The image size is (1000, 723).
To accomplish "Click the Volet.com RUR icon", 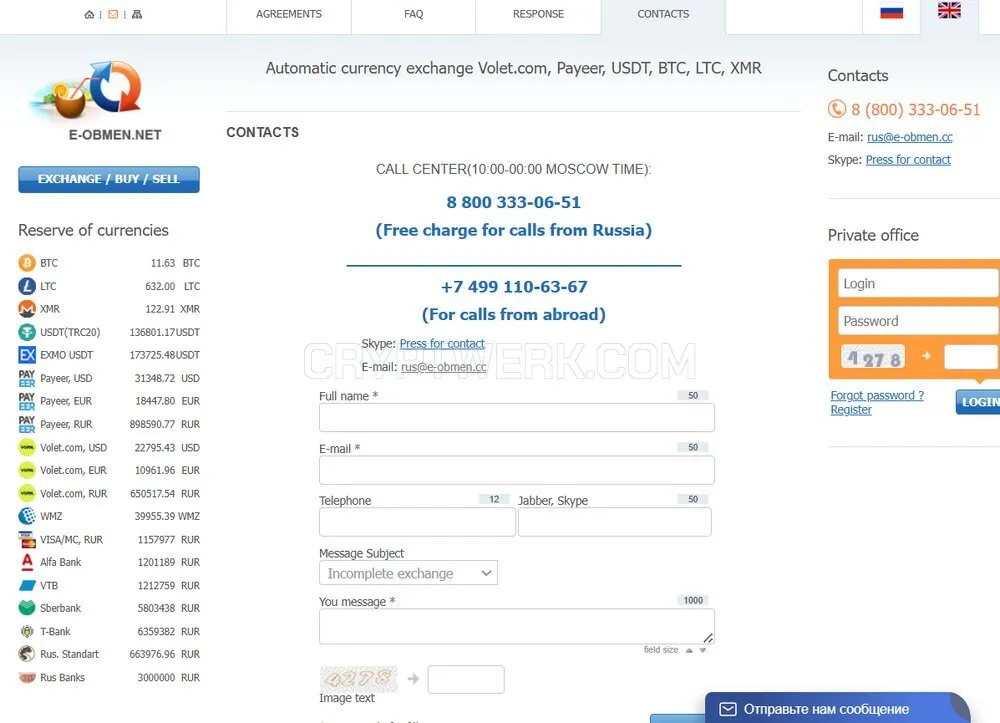I will point(27,493).
